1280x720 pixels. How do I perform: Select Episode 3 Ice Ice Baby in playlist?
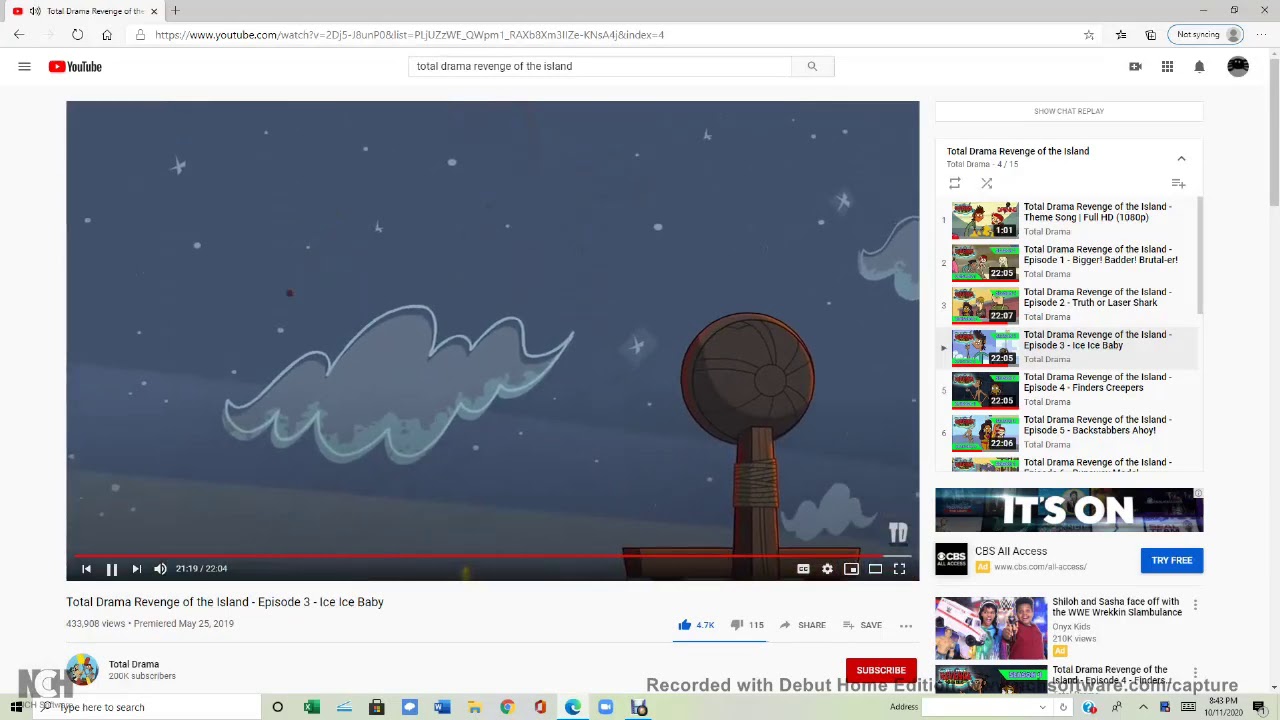pyautogui.click(x=1067, y=347)
